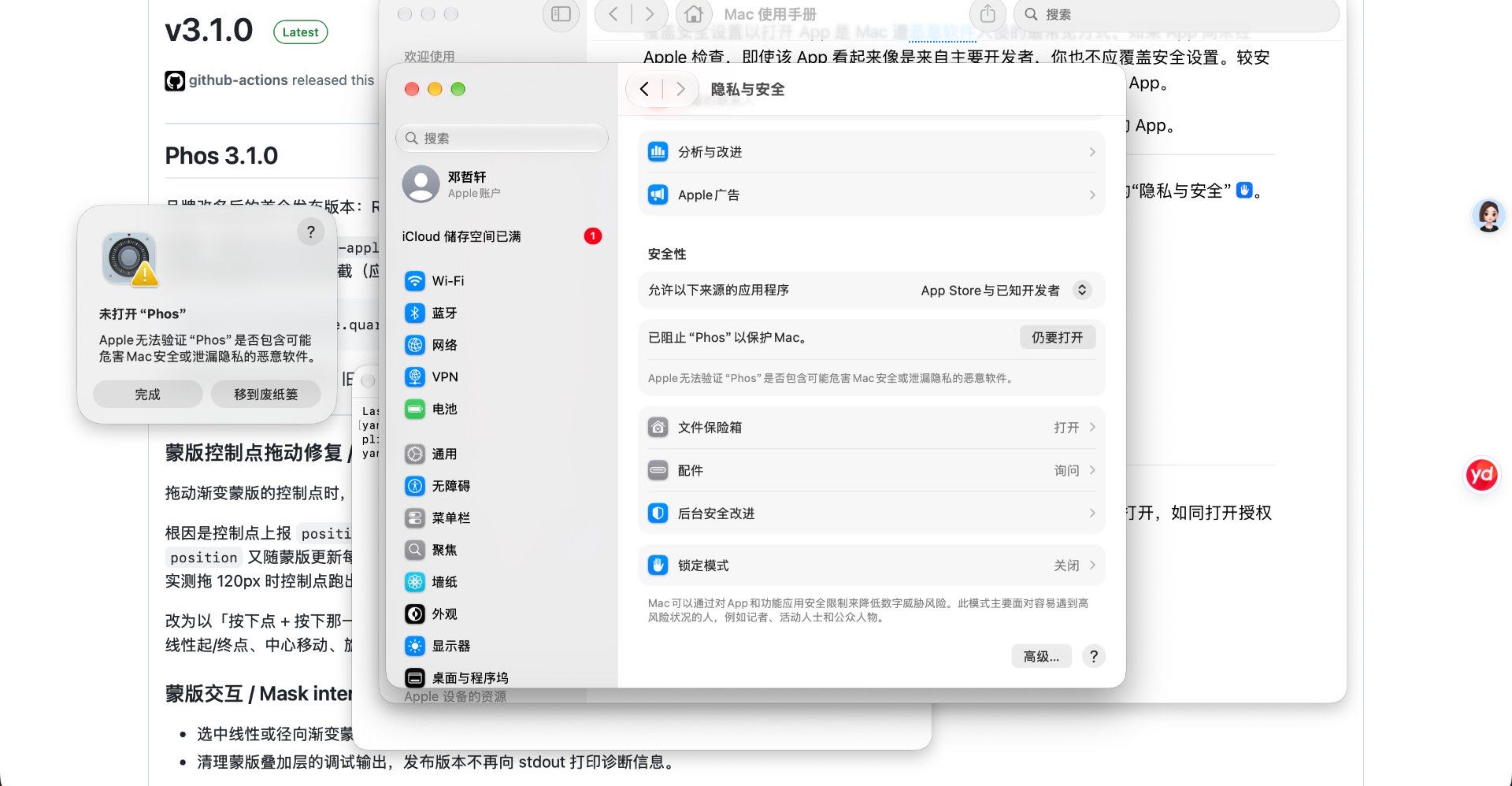Click the System Settings 搜索 field
1512x786 pixels.
(502, 138)
